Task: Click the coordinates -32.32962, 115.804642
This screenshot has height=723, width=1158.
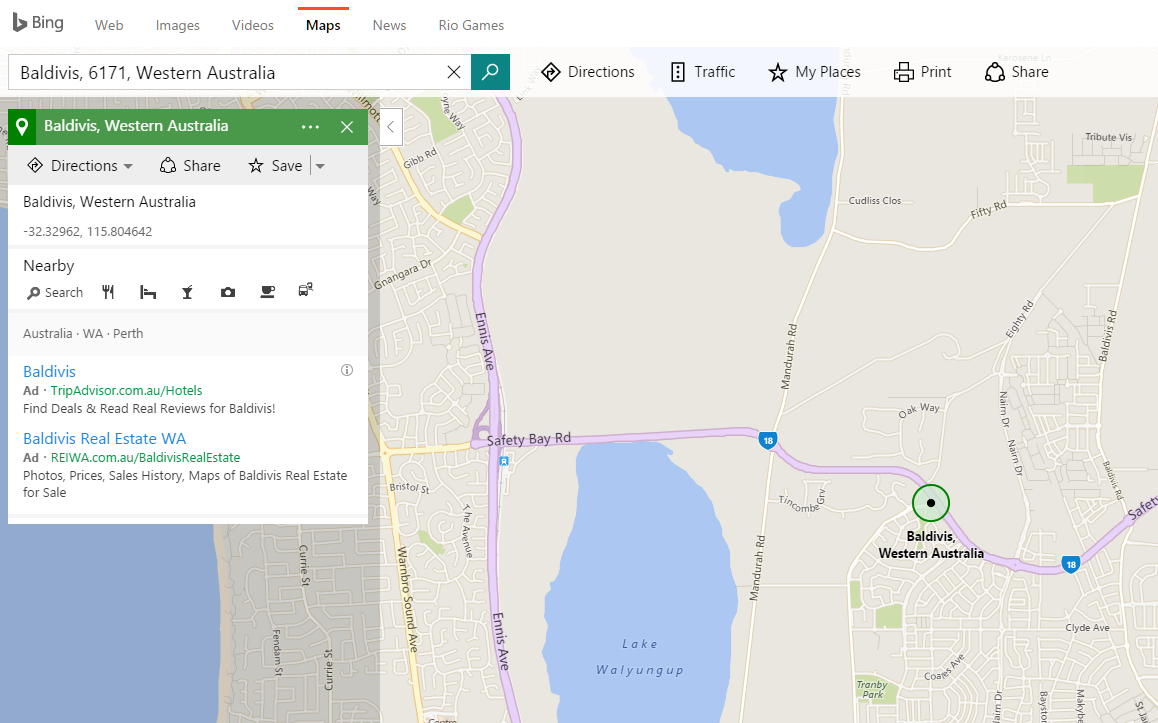Action: (x=88, y=231)
